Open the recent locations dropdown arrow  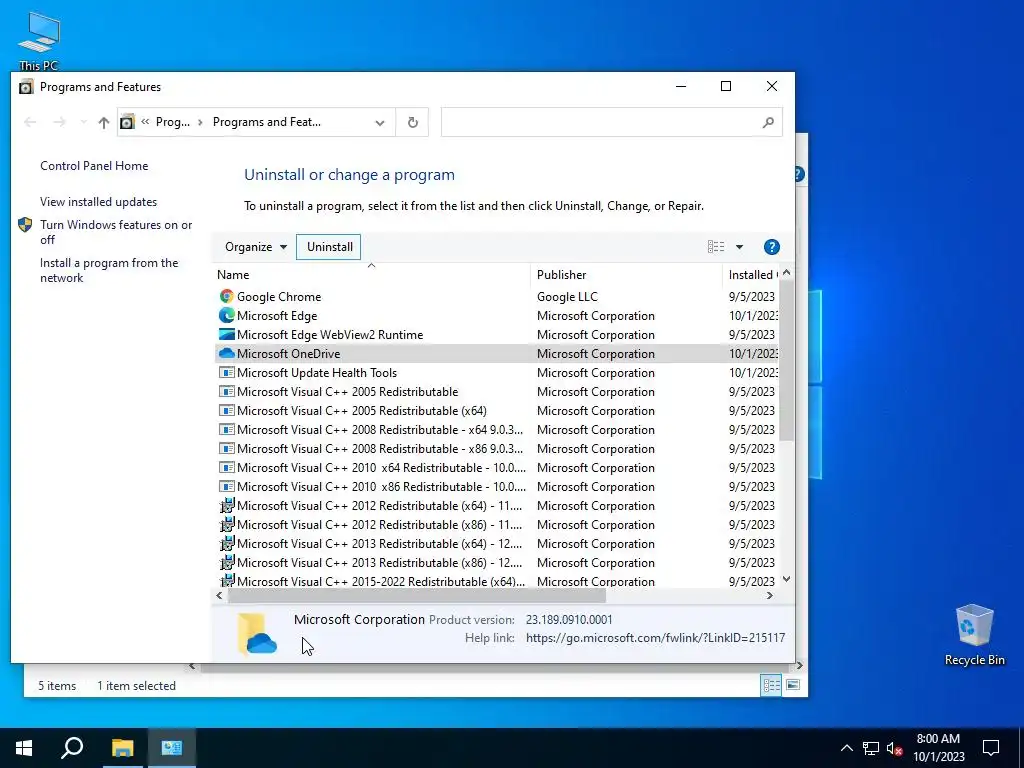pyautogui.click(x=83, y=122)
